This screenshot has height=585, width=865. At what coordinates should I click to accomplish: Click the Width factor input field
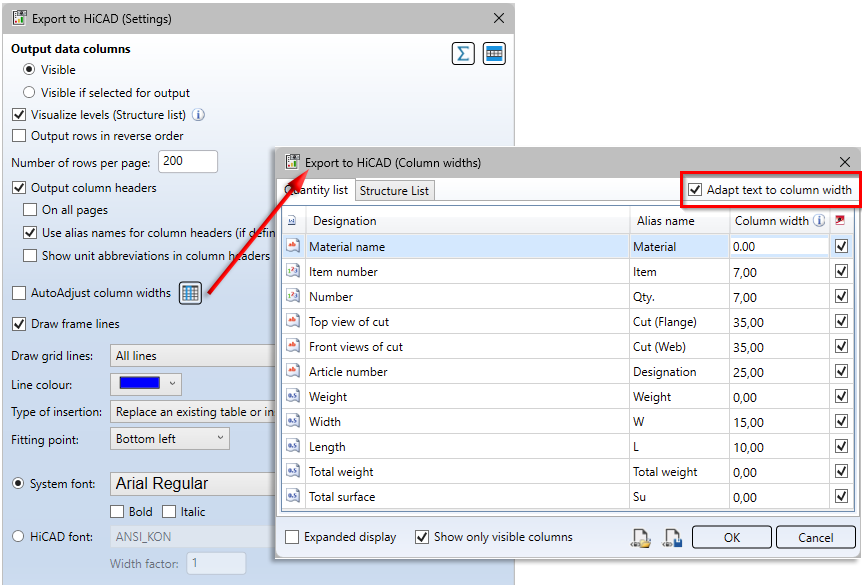click(216, 563)
